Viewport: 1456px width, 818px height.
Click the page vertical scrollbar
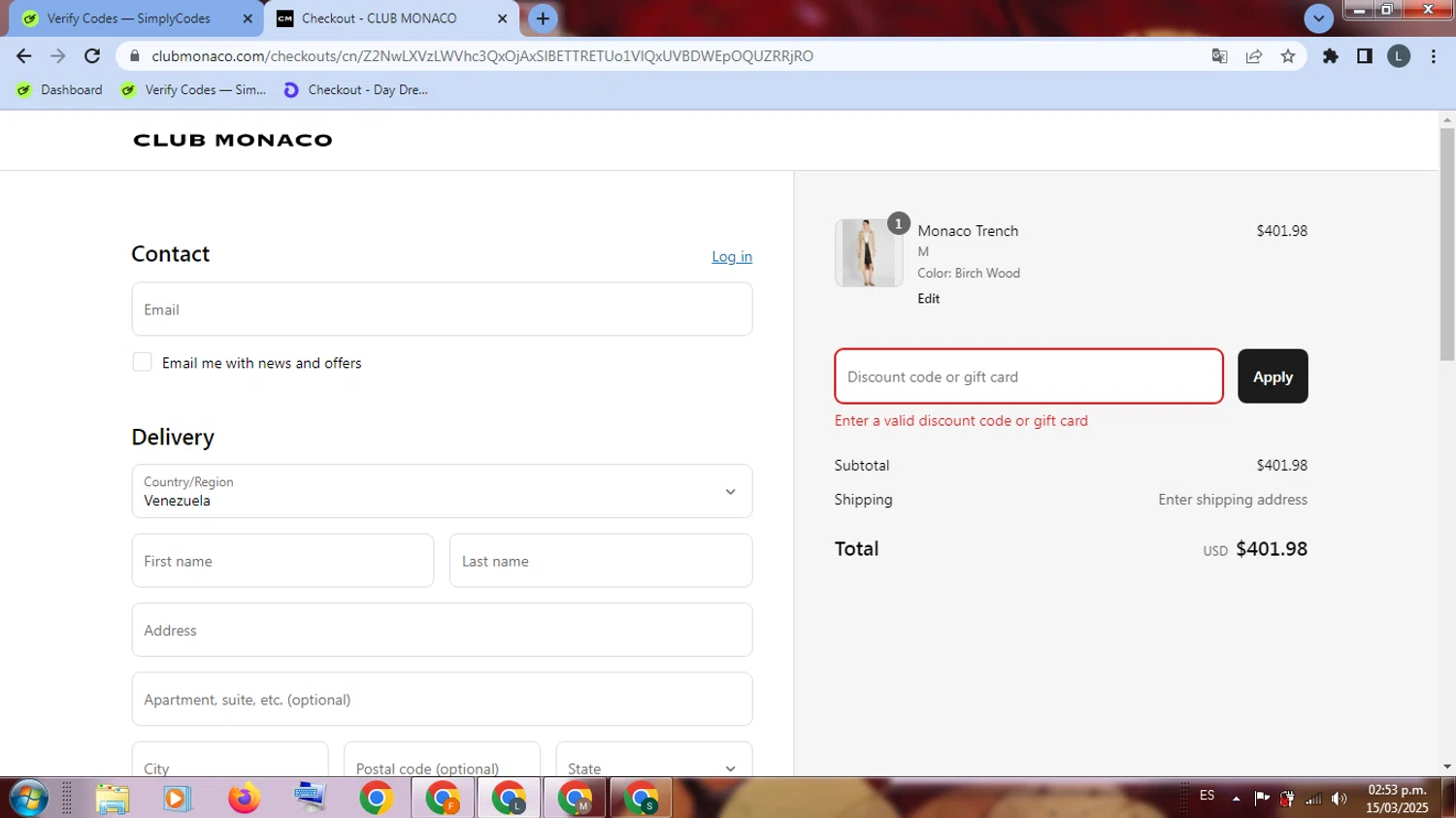pos(1447,245)
